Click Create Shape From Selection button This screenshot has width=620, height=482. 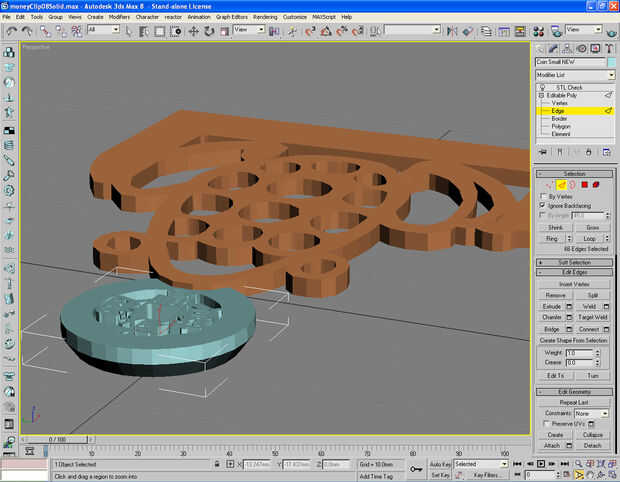[574, 340]
